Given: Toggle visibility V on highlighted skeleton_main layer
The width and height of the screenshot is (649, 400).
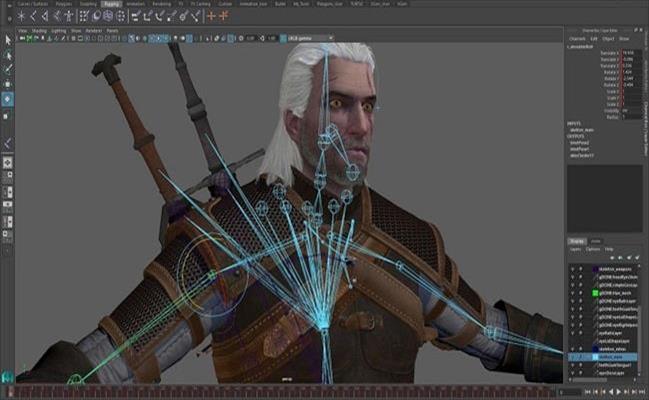Looking at the screenshot, I should click(x=572, y=357).
